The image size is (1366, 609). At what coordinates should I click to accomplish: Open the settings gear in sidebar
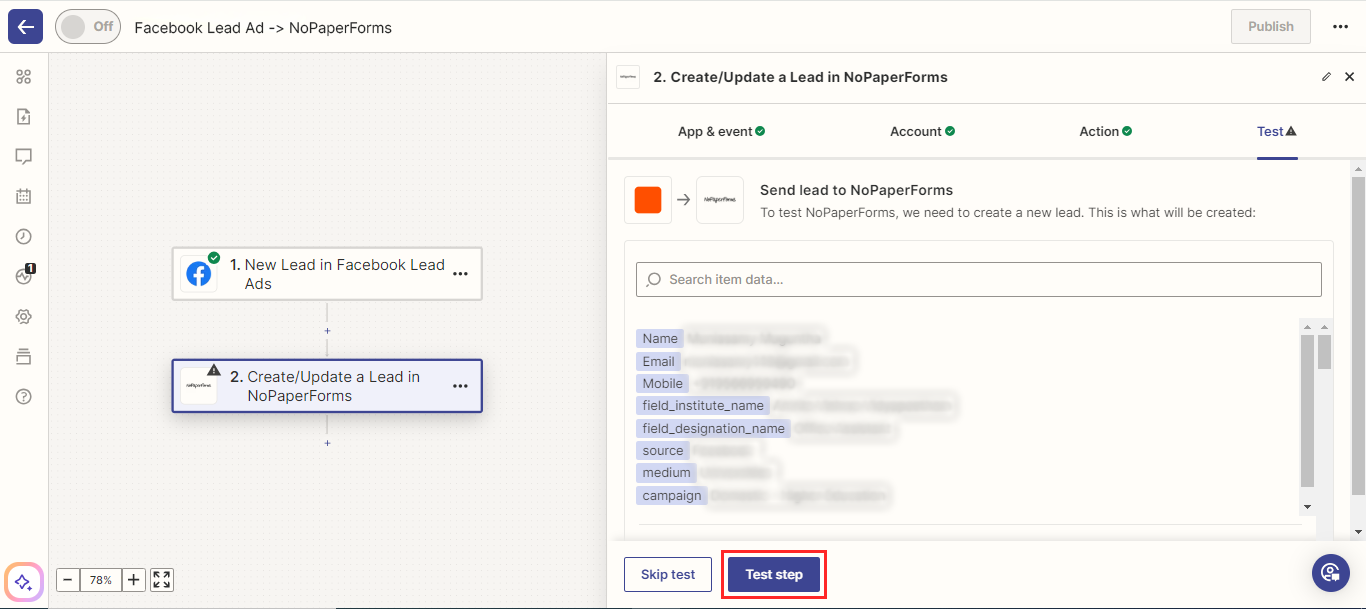click(24, 317)
